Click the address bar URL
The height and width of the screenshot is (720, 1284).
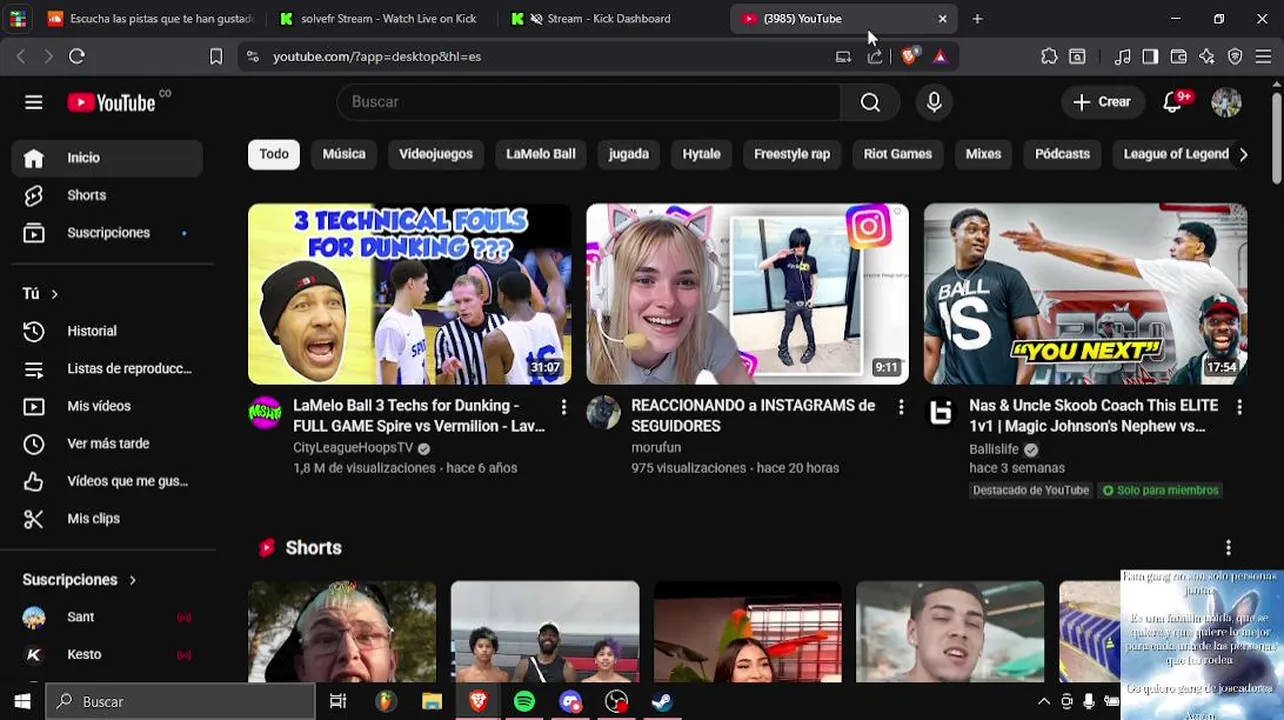(377, 57)
